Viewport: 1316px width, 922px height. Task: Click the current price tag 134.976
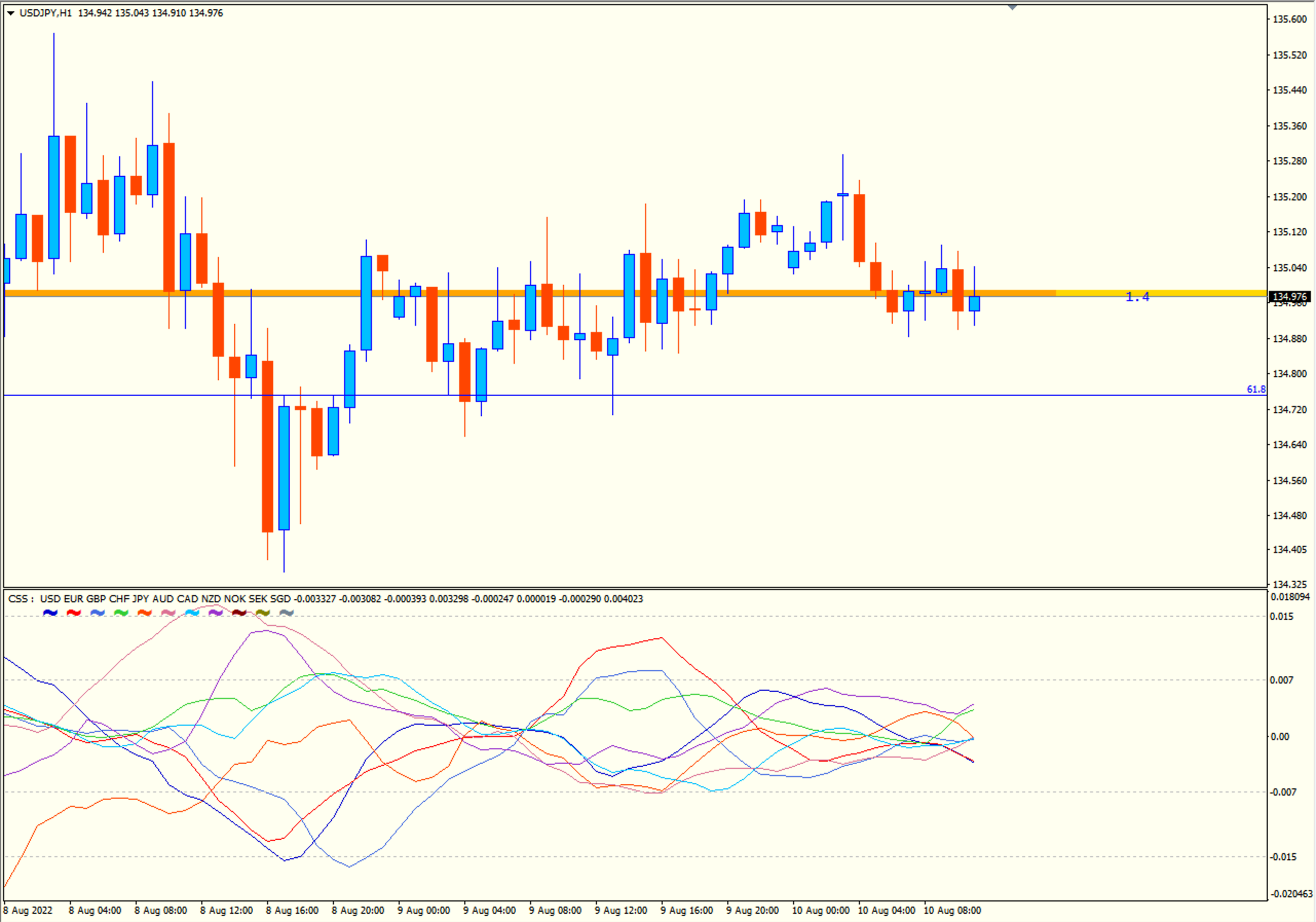tap(1289, 297)
